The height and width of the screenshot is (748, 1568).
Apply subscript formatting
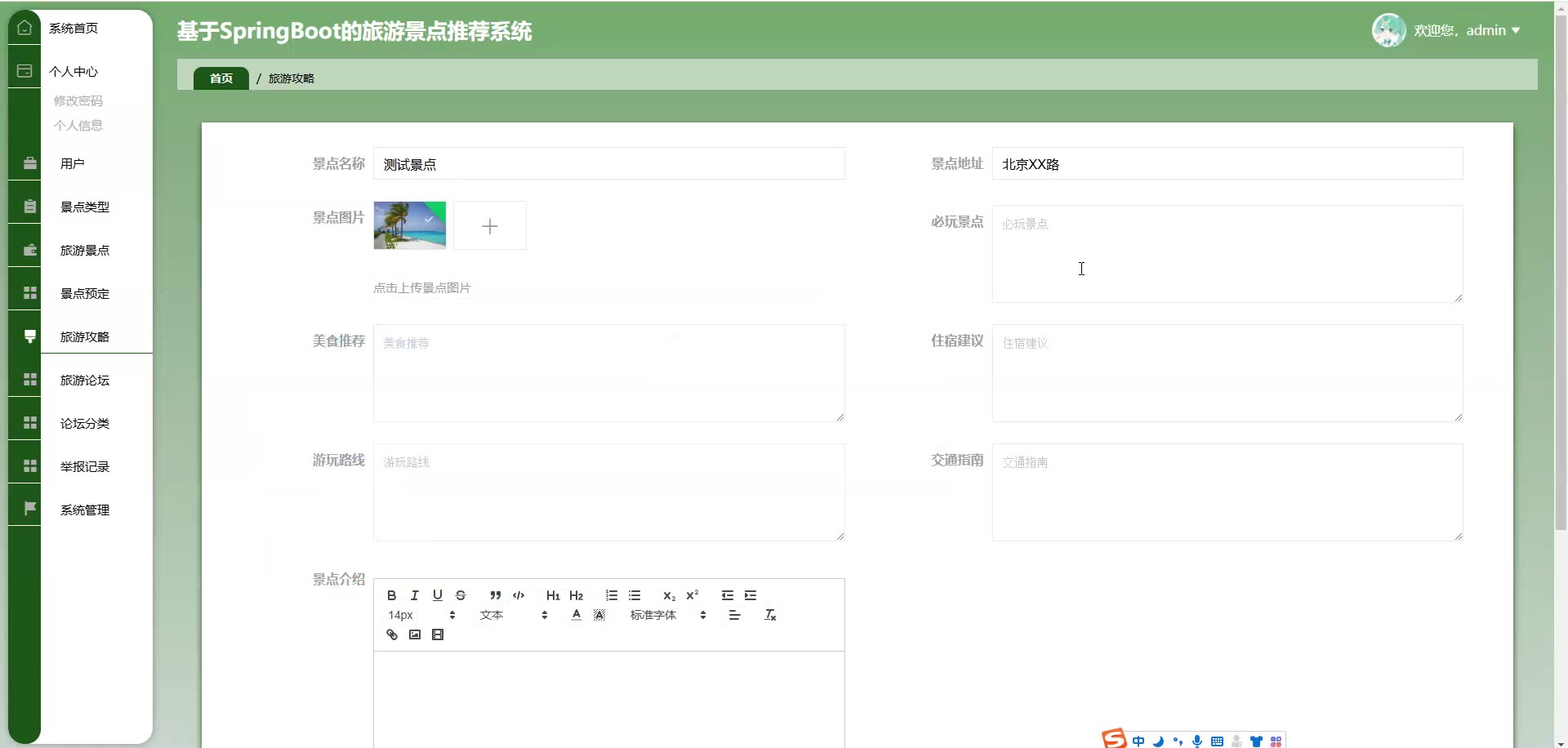pyautogui.click(x=669, y=595)
